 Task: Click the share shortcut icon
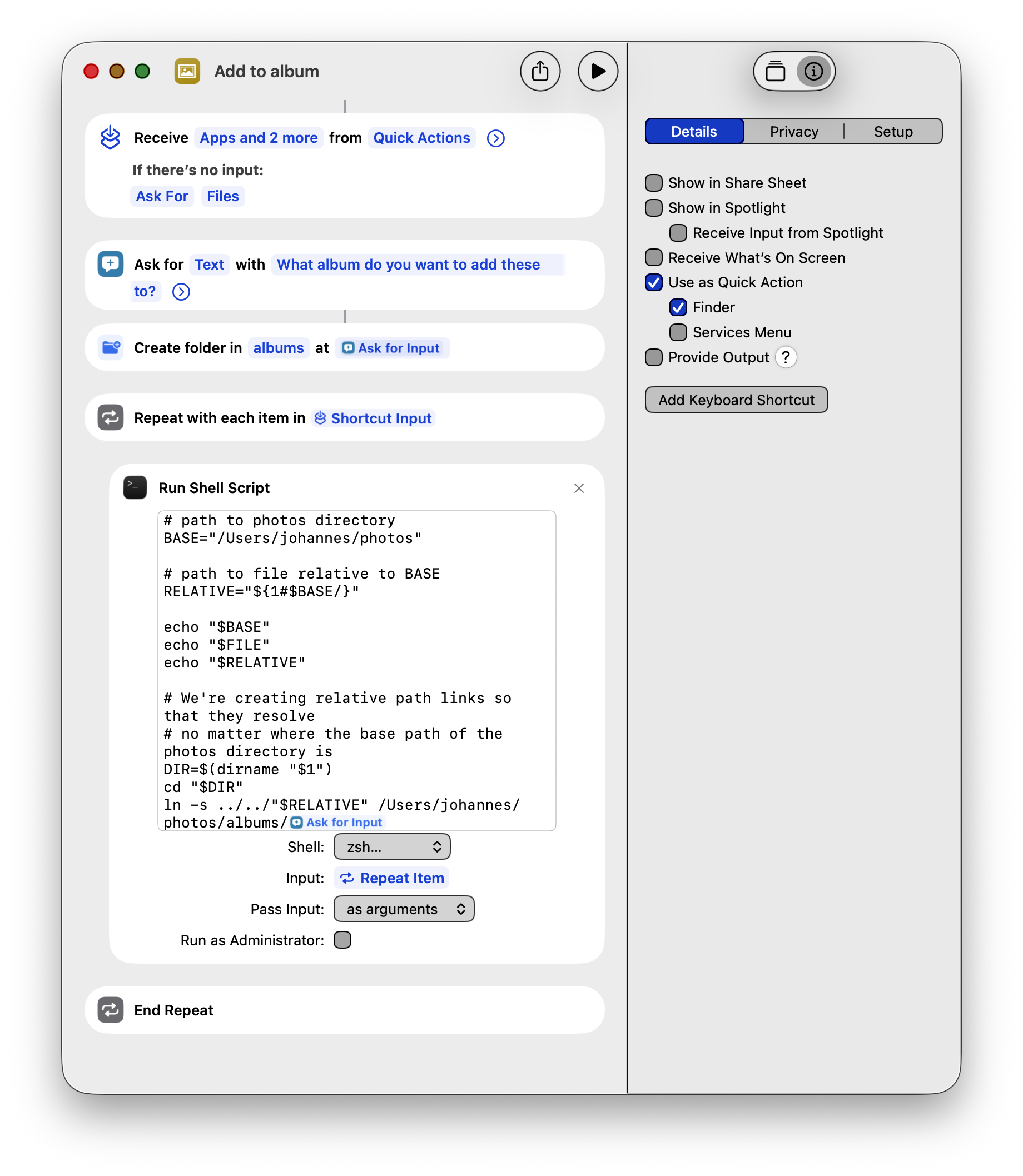point(539,71)
